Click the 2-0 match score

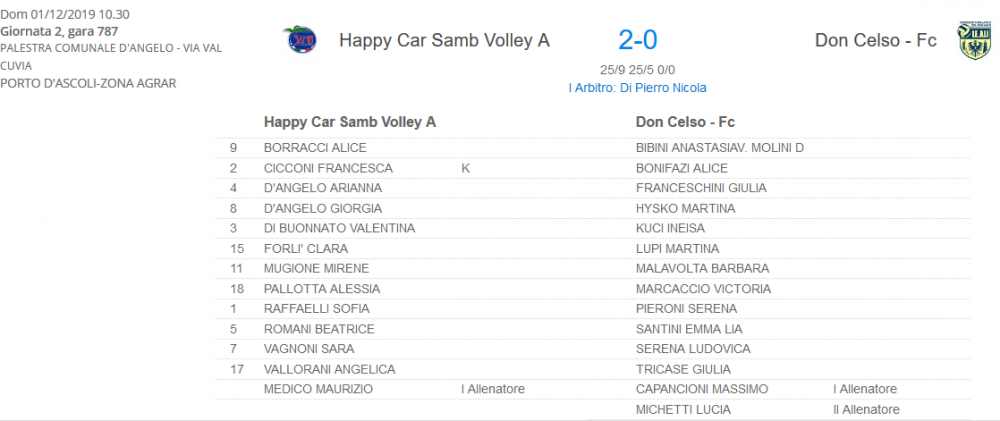click(638, 40)
